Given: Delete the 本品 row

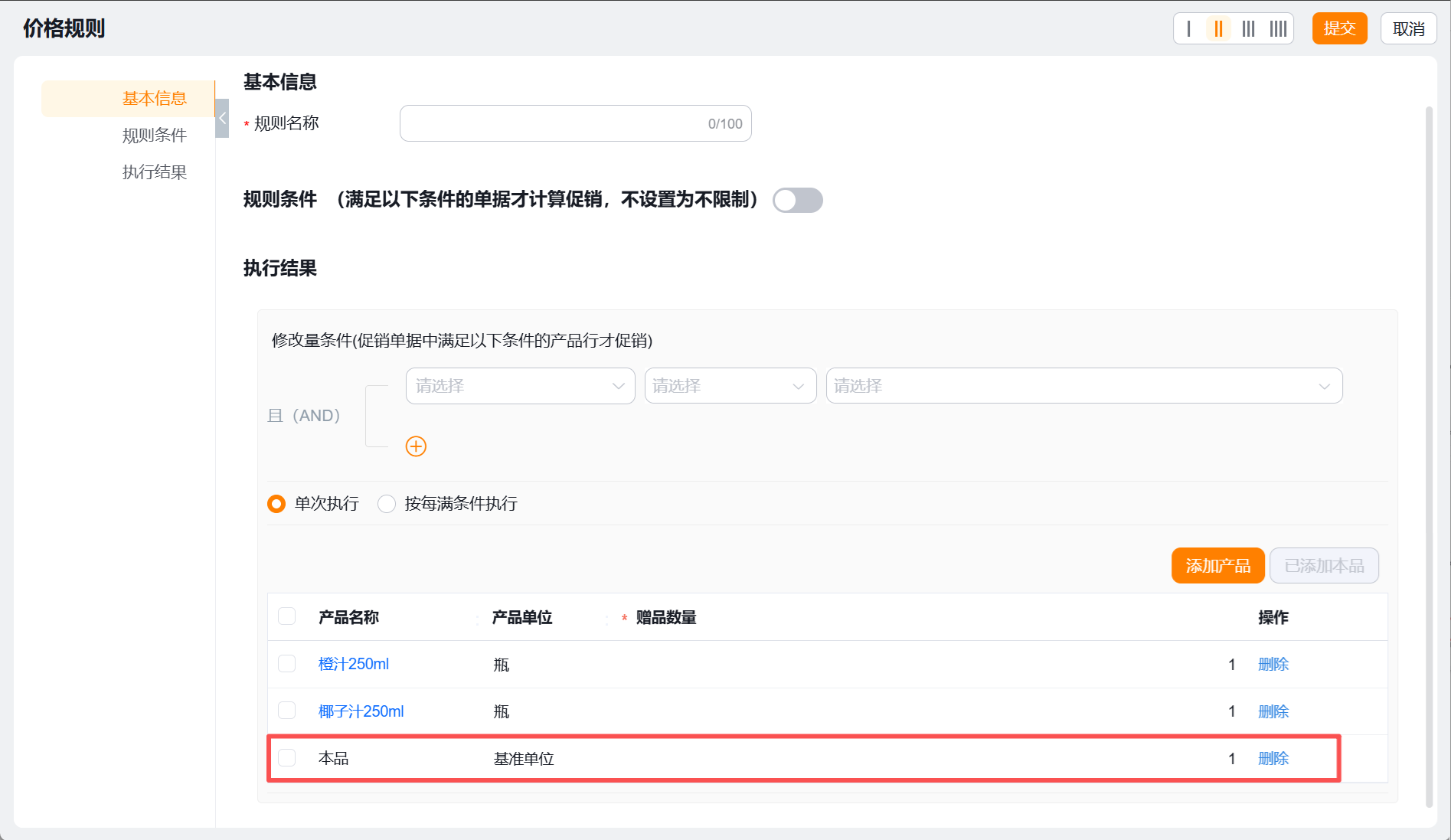Looking at the screenshot, I should coord(1273,758).
